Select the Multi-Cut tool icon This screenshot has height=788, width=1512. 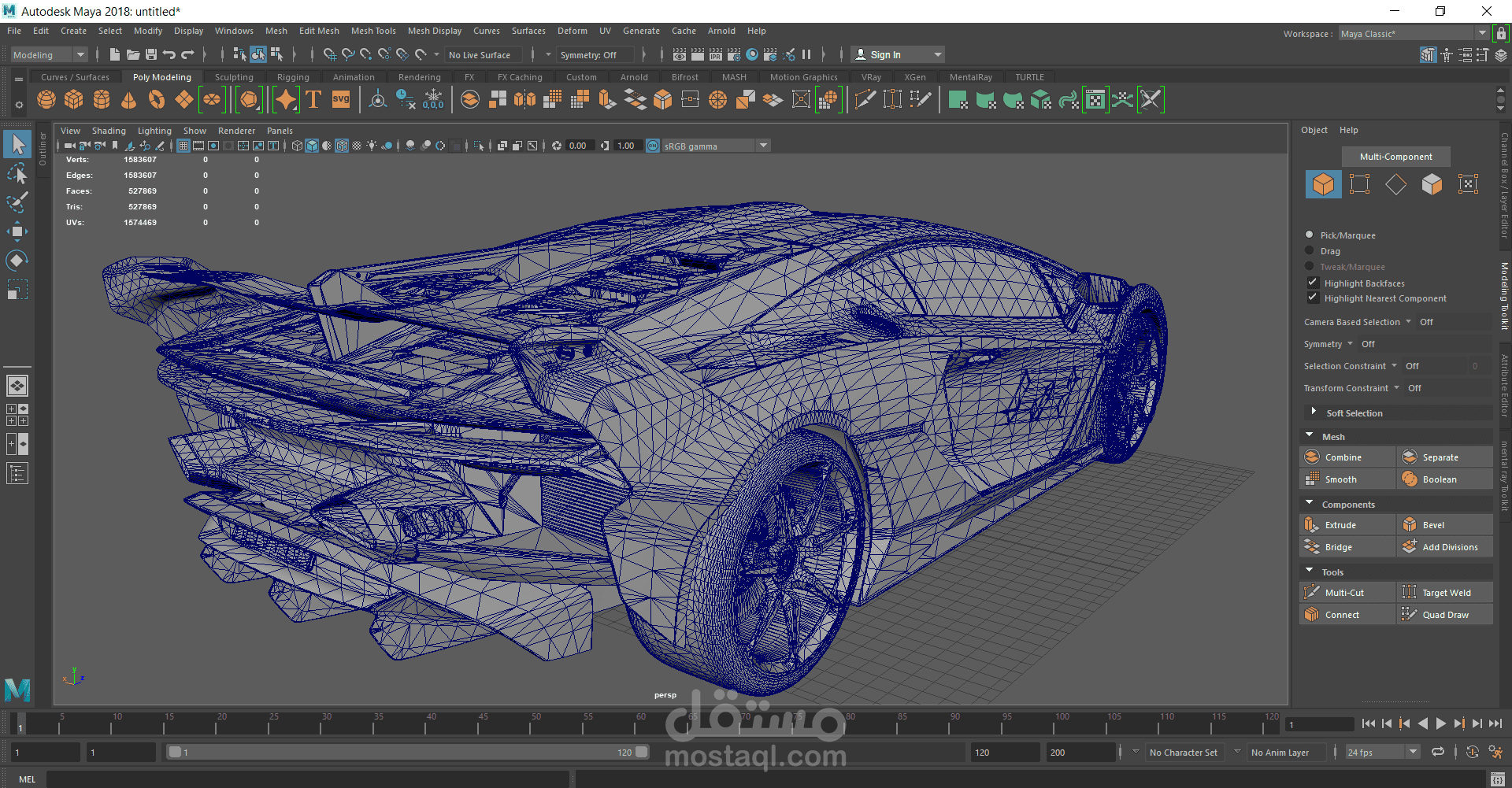point(1312,593)
